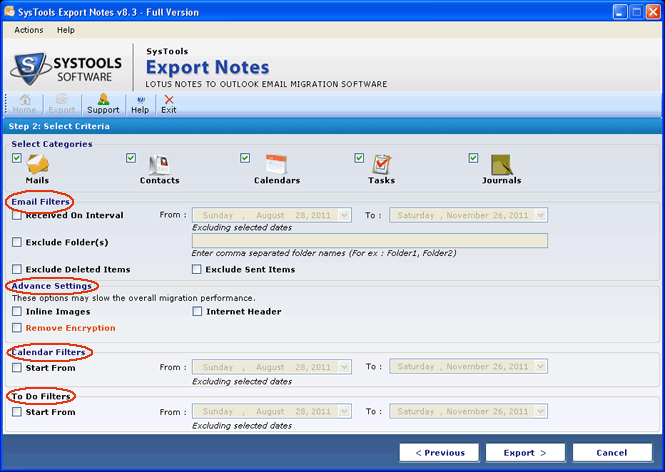Click the Calendars category icon
Image resolution: width=665 pixels, height=472 pixels.
pyautogui.click(x=277, y=164)
